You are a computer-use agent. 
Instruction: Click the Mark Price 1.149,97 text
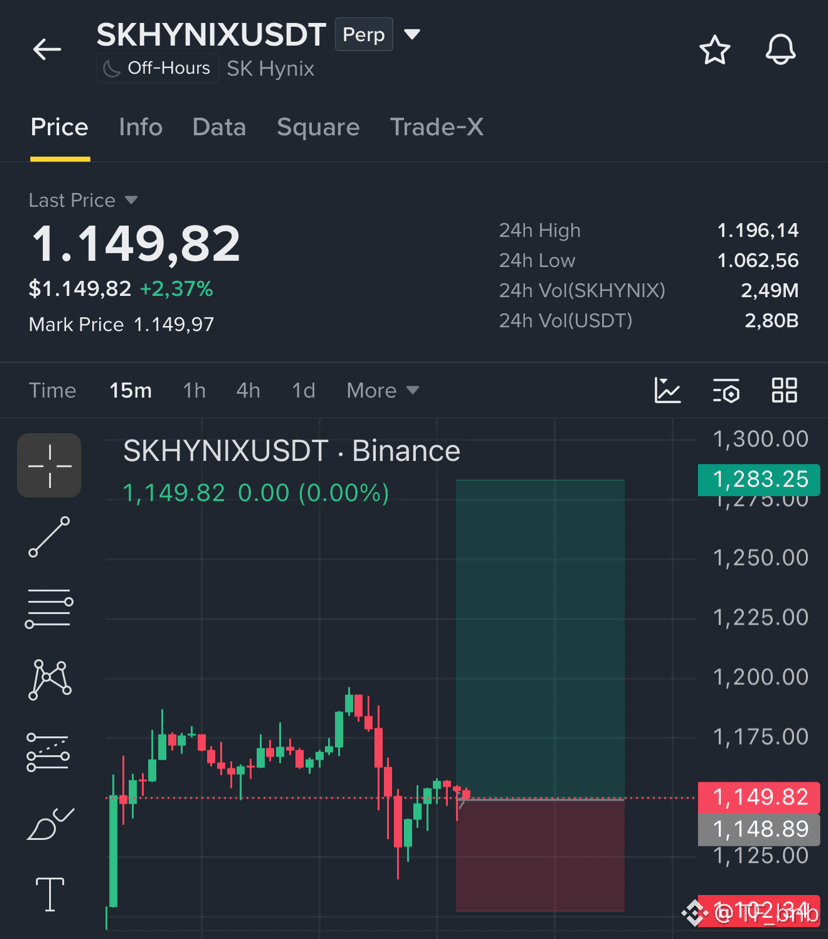pos(122,325)
